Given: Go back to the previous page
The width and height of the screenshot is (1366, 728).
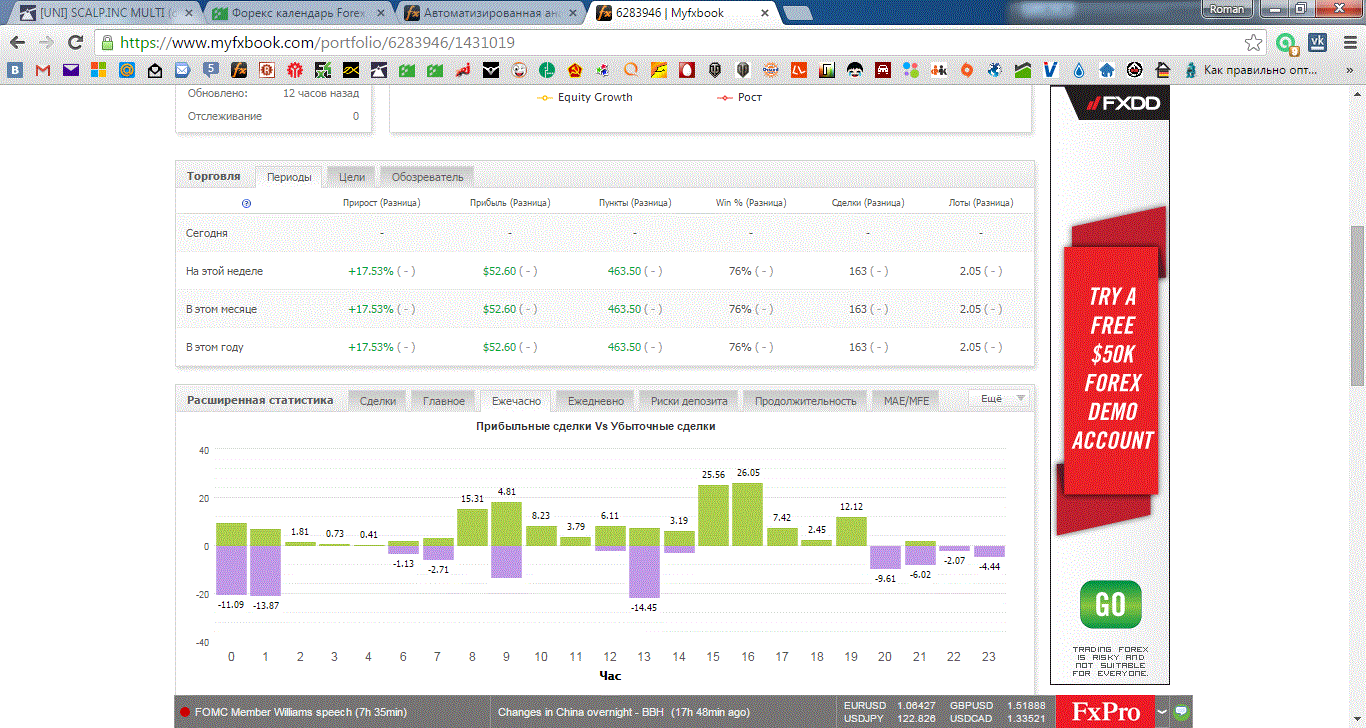Looking at the screenshot, I should (17, 43).
